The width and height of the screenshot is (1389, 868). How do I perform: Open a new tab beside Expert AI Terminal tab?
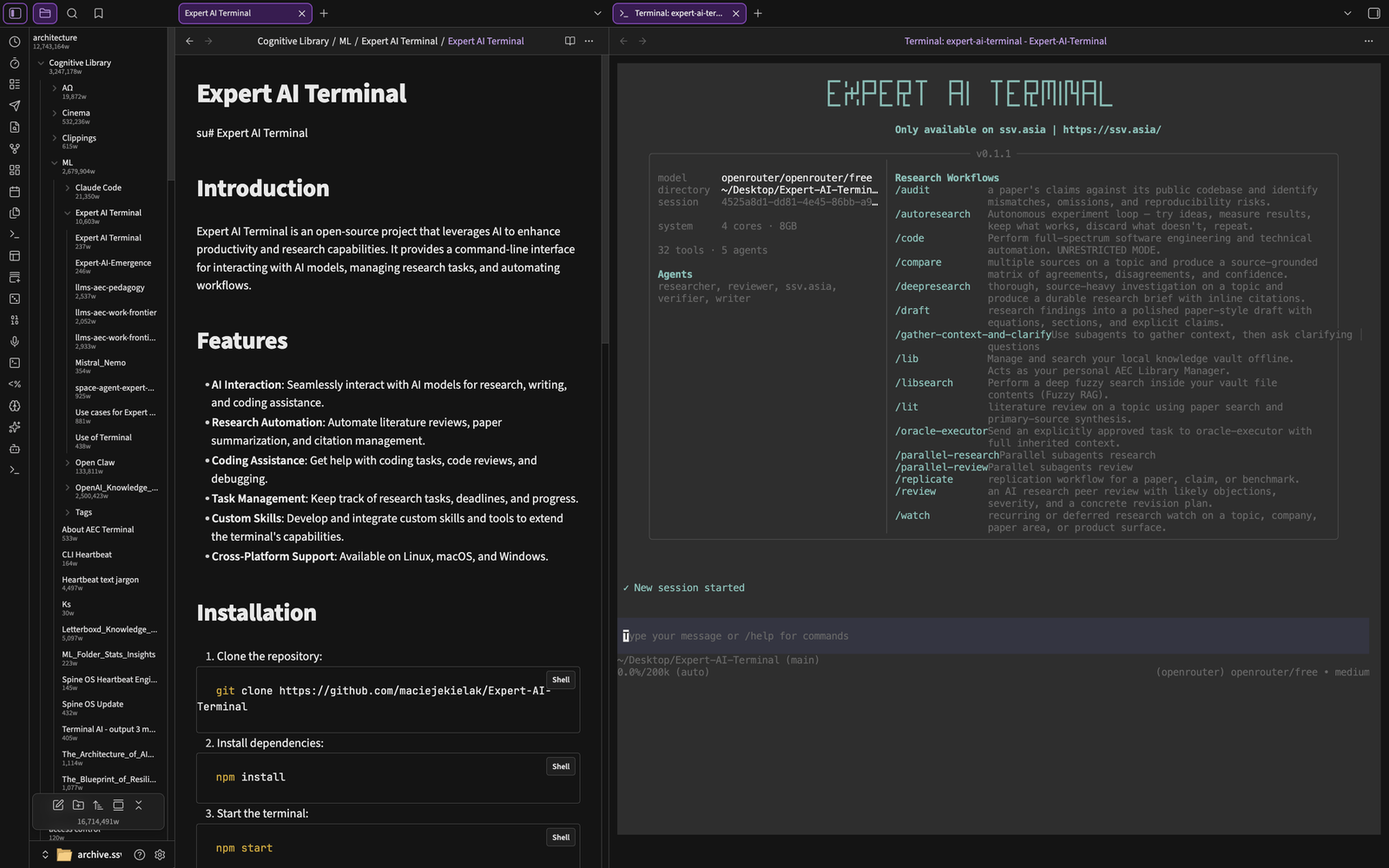click(x=324, y=13)
